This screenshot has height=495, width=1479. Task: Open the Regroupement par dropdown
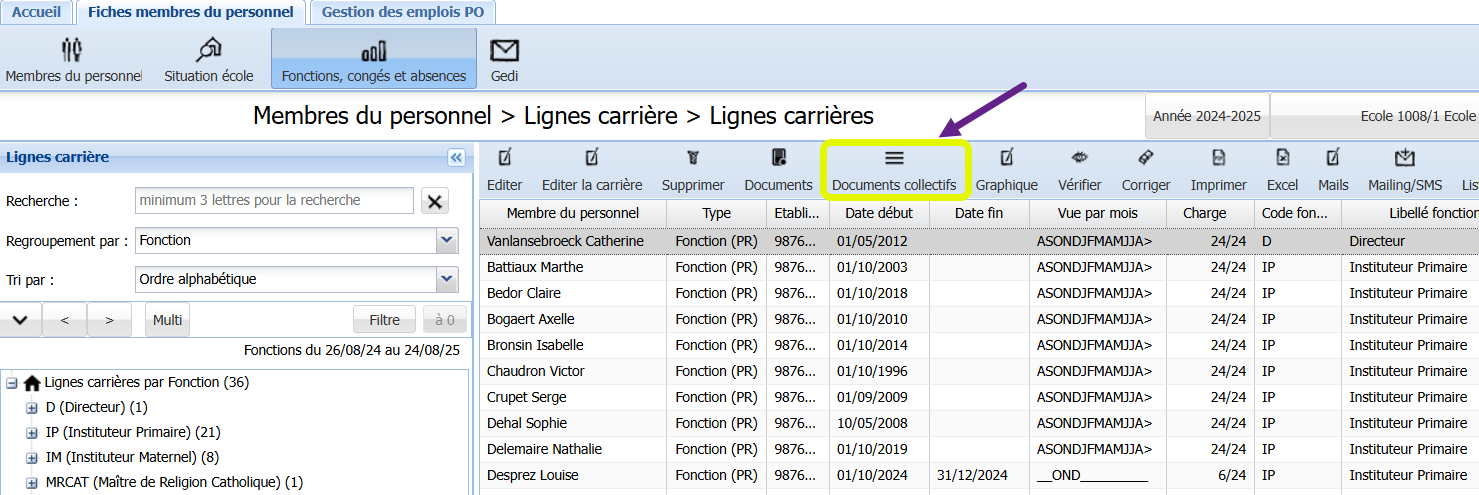pos(447,241)
